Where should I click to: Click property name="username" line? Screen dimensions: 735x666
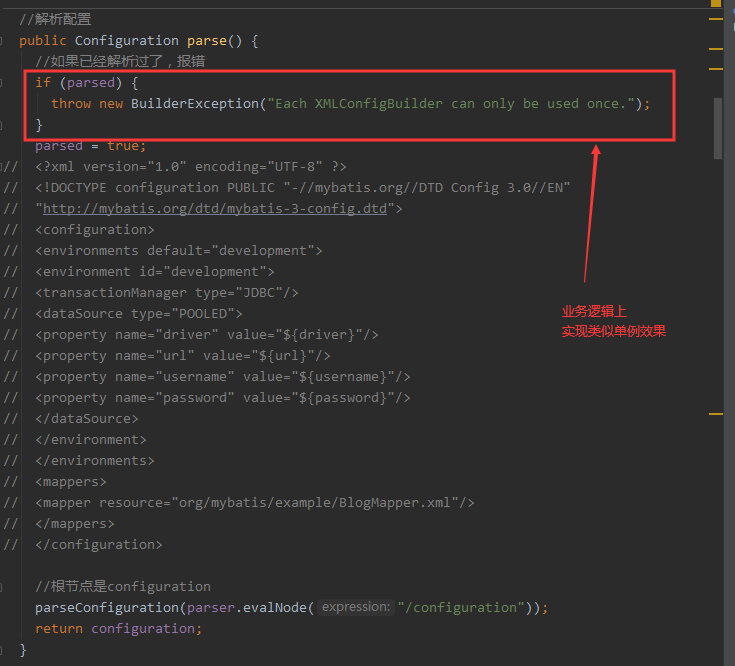click(223, 377)
